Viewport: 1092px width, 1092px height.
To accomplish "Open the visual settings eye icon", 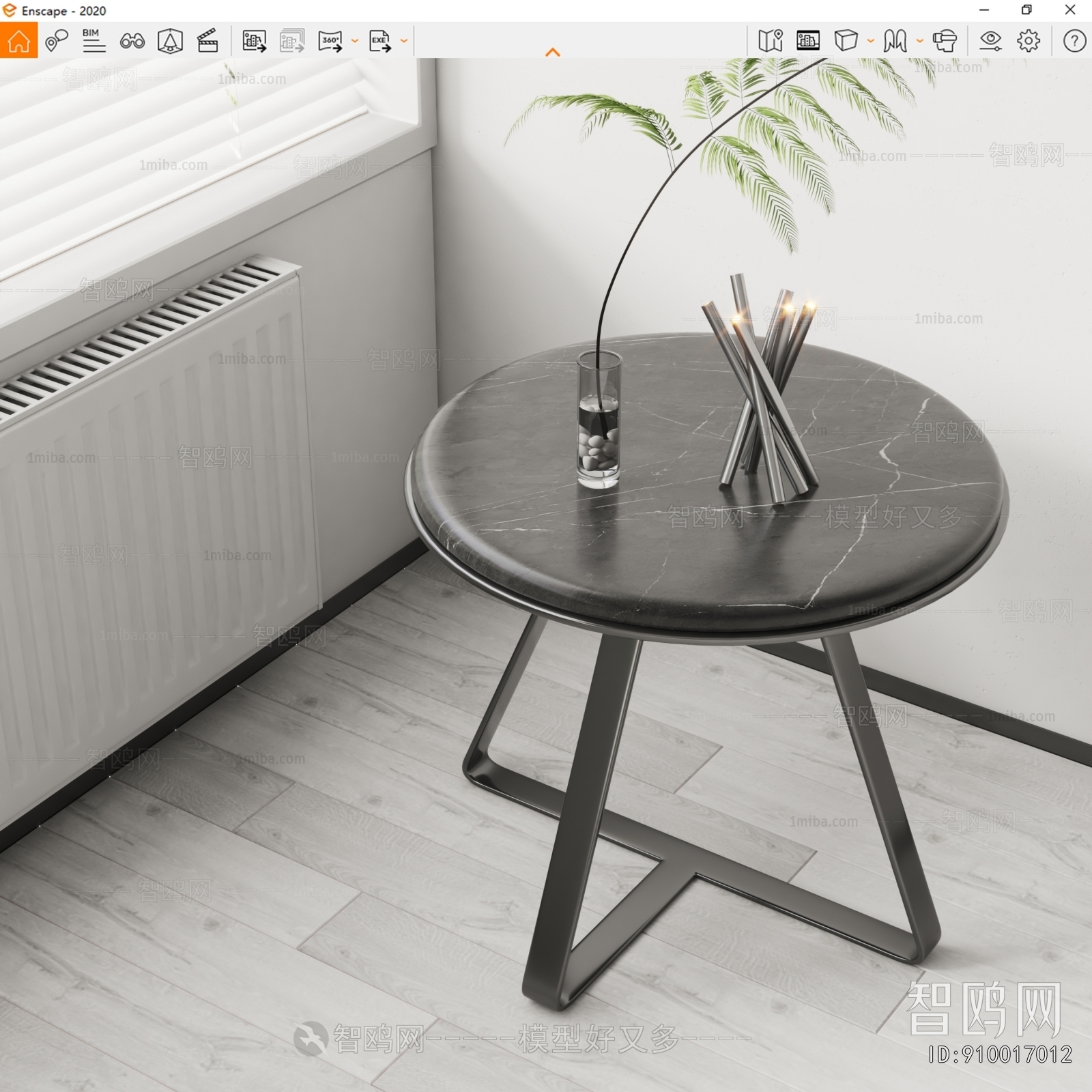I will point(990,41).
